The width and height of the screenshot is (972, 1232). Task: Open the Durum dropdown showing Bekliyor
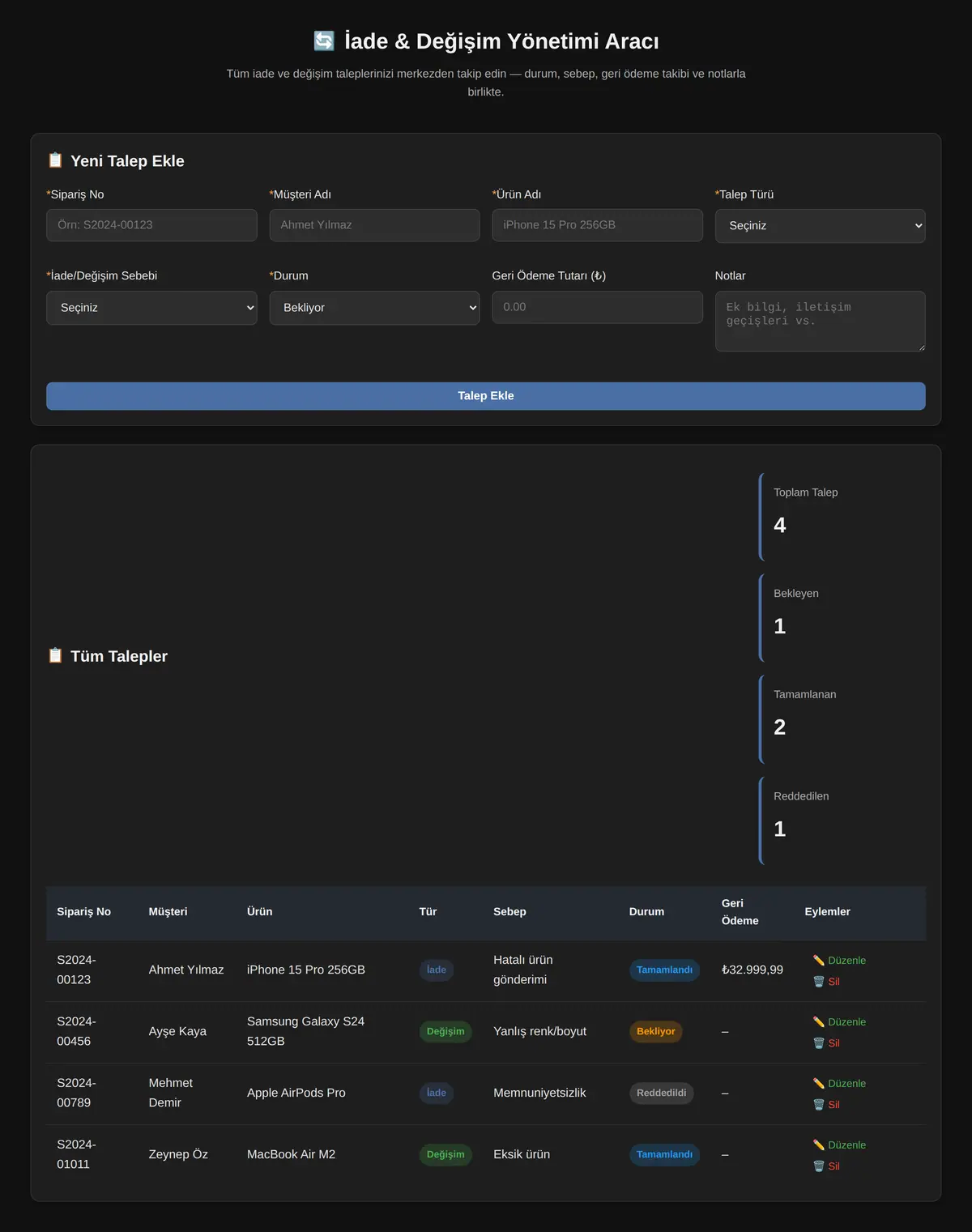374,308
